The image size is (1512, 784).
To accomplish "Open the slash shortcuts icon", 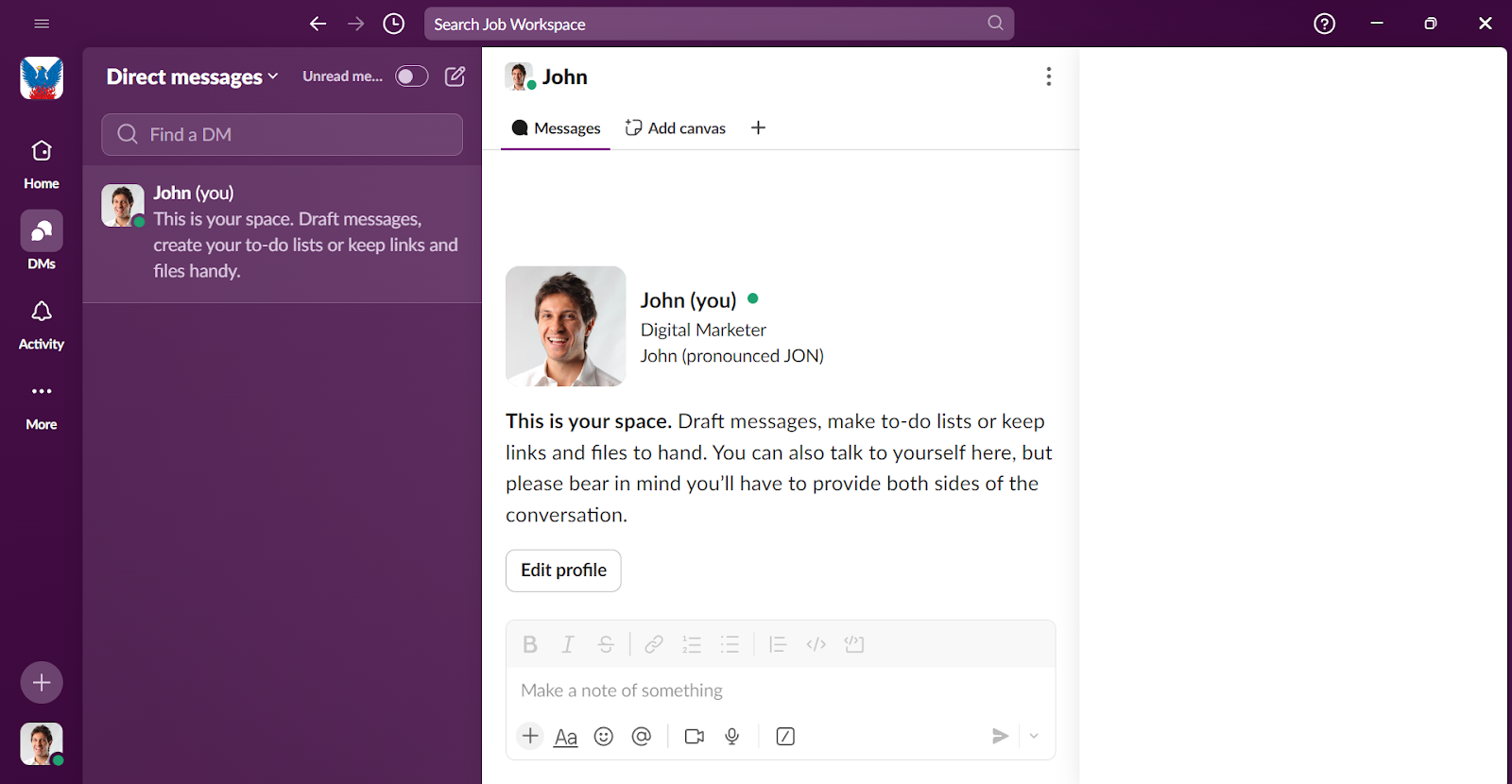I will [x=785, y=736].
